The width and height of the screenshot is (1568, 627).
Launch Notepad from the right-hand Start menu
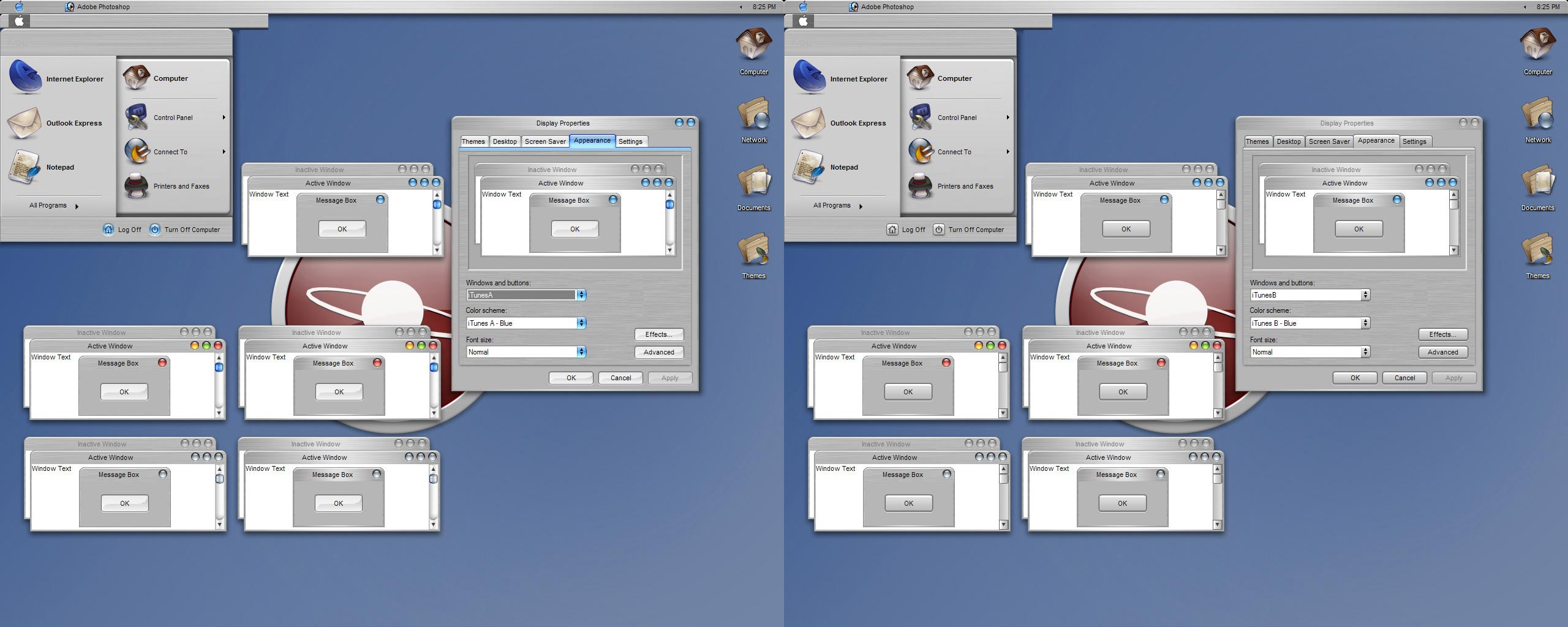[825, 167]
